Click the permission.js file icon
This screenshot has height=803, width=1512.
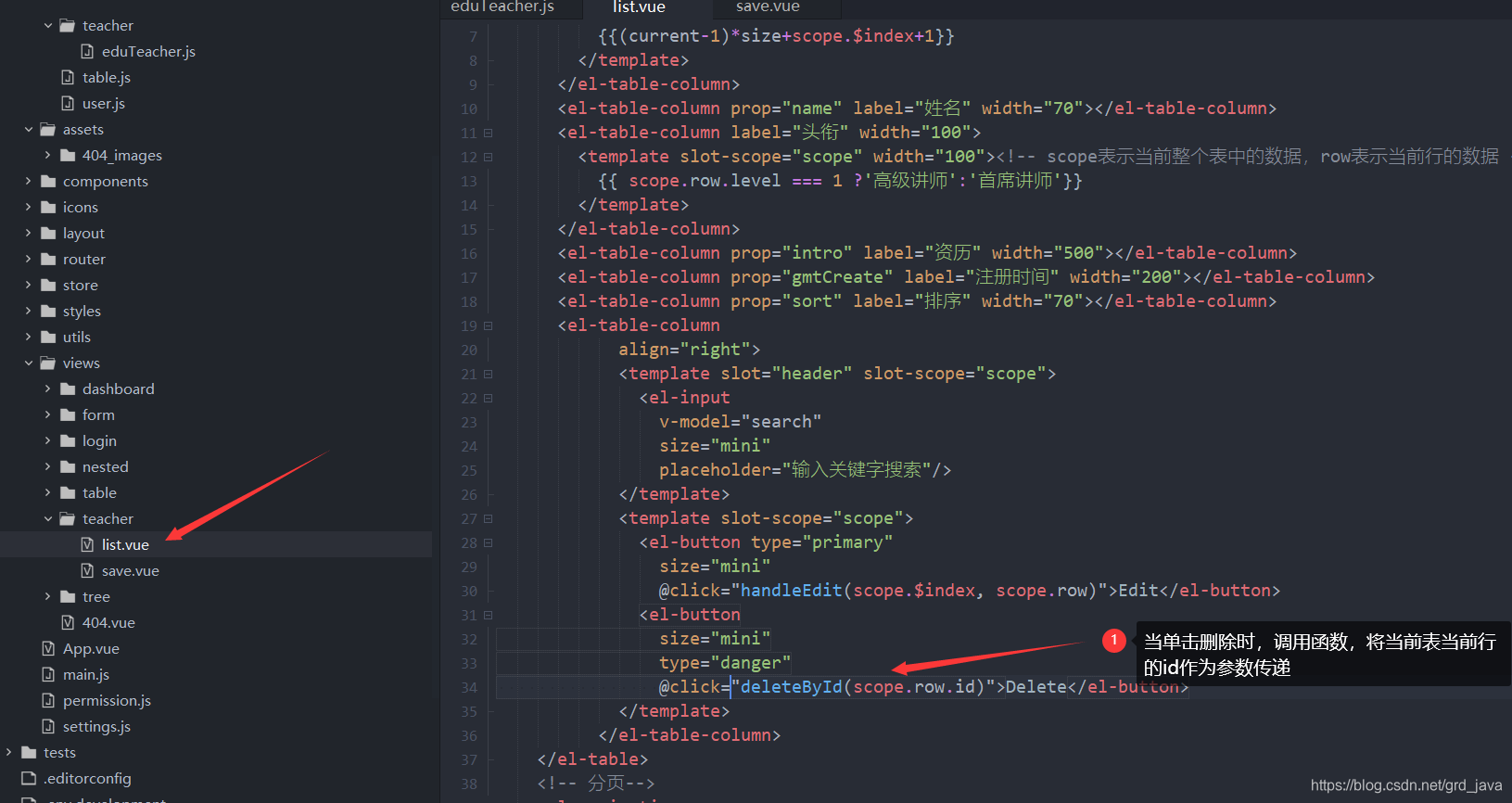coord(48,701)
